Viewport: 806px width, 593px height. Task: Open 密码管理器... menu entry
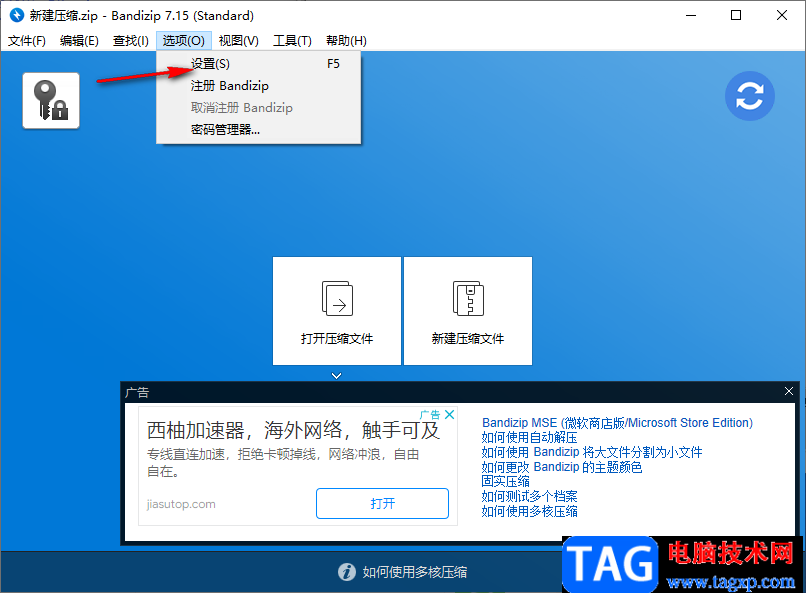[x=259, y=129]
